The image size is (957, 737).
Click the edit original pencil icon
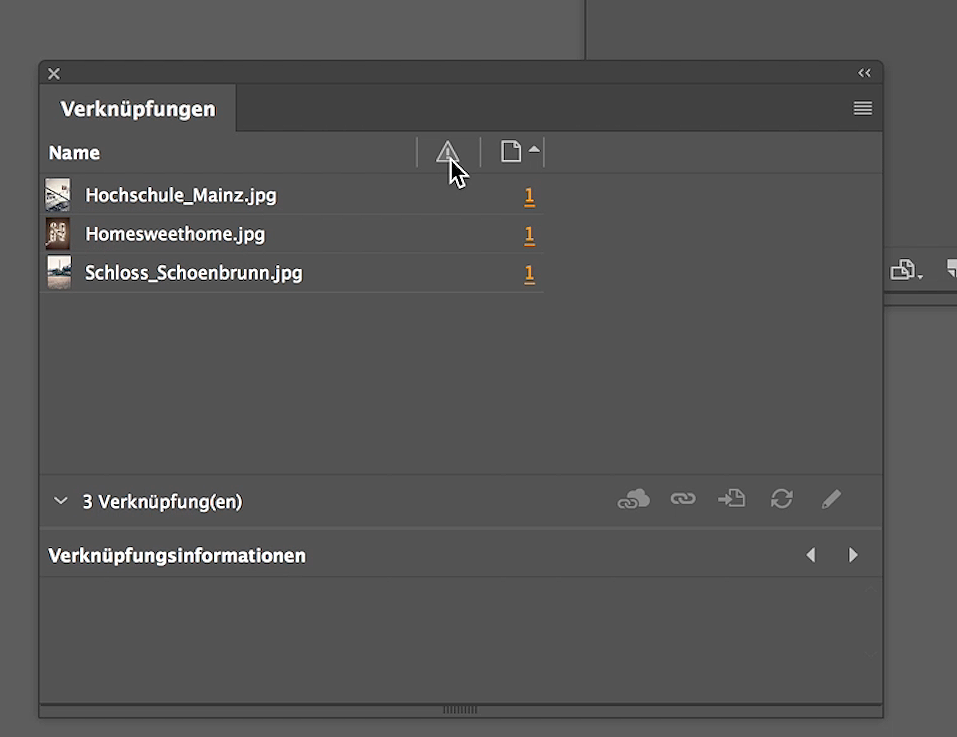pyautogui.click(x=831, y=499)
